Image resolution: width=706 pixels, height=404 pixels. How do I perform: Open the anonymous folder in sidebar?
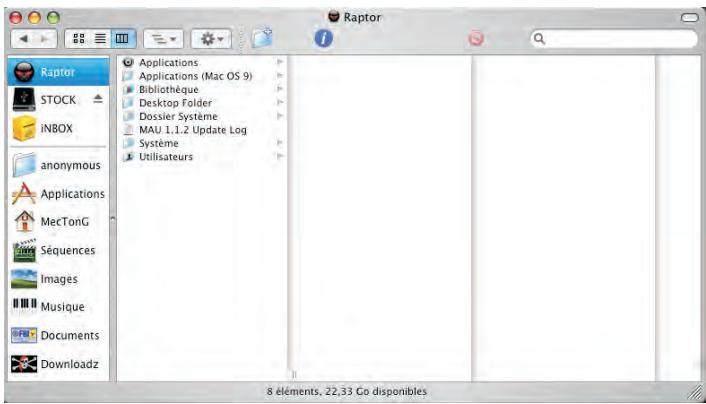(x=58, y=165)
